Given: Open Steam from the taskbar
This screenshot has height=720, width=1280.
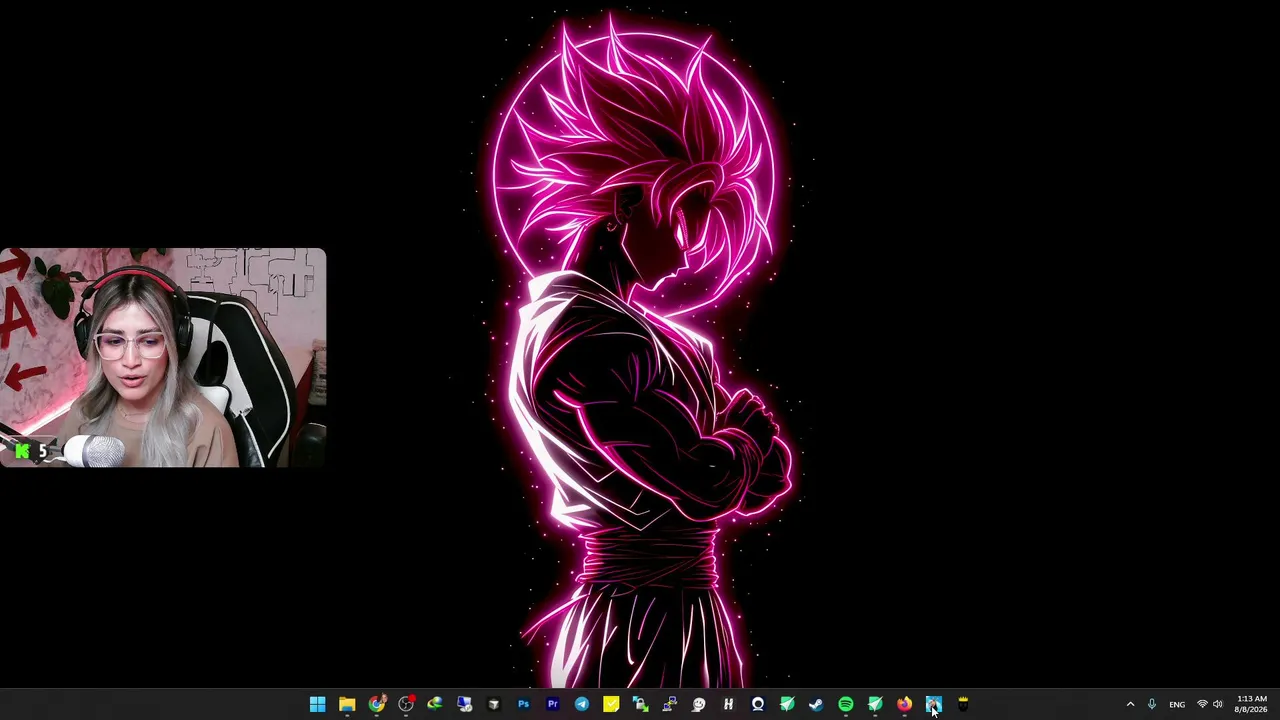Looking at the screenshot, I should tap(816, 705).
